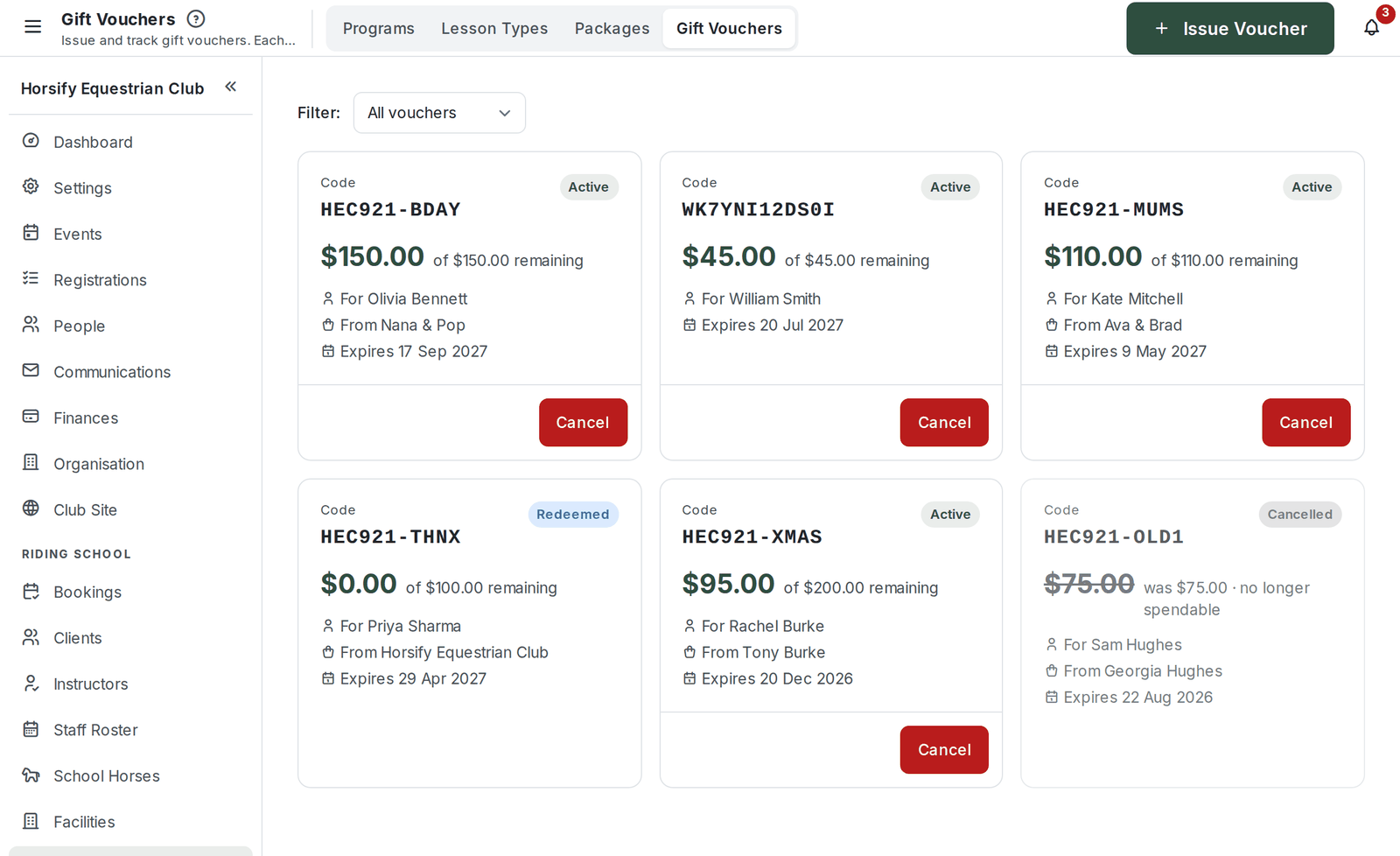Screen dimensions: 1400x856
Task: Click the voucher code WK7YNI12DS0I
Action: [758, 209]
